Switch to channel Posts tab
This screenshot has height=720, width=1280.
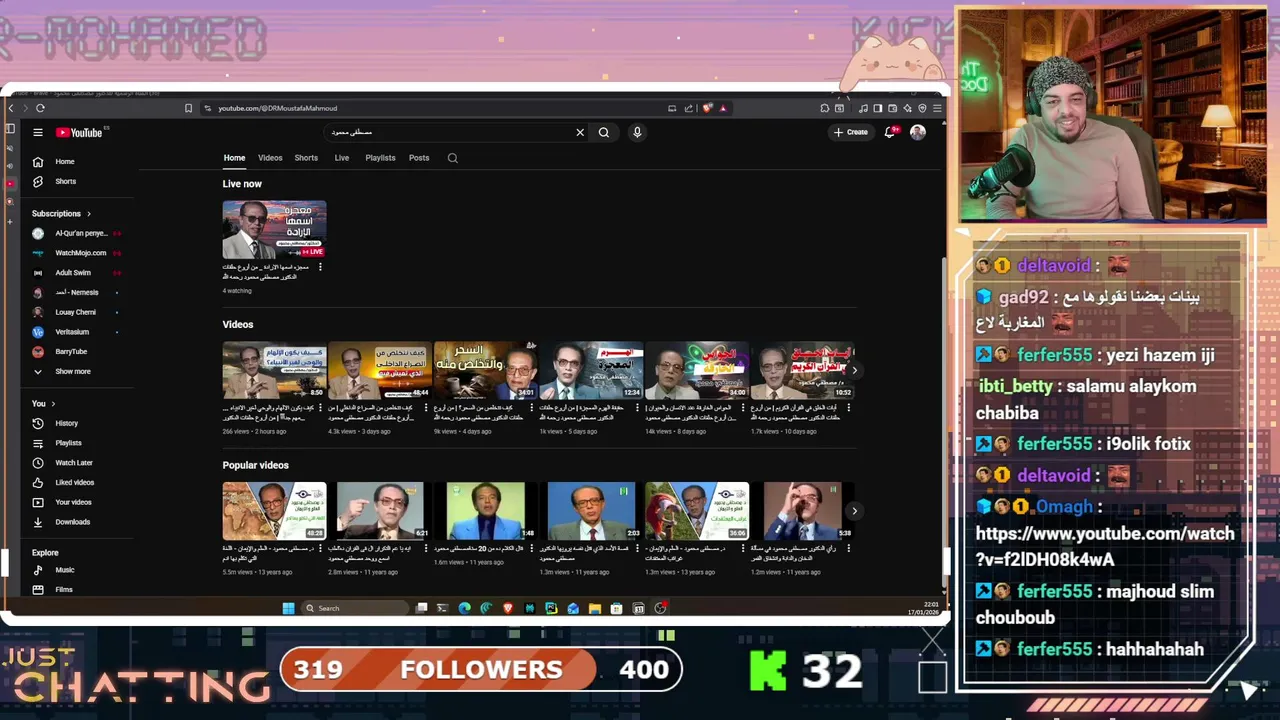(x=419, y=158)
